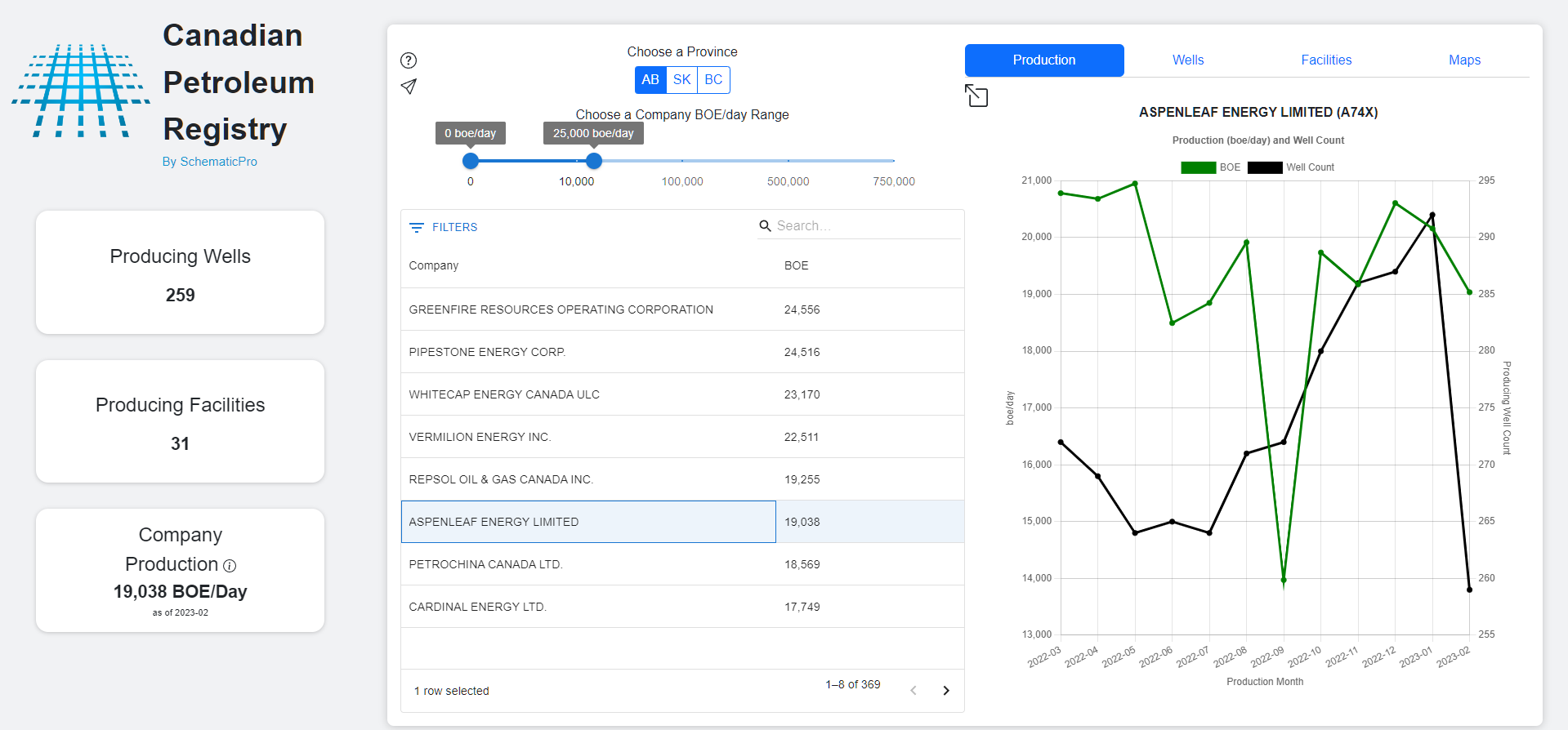This screenshot has height=730, width=1568.
Task: Go to next table page arrow
Action: point(946,691)
